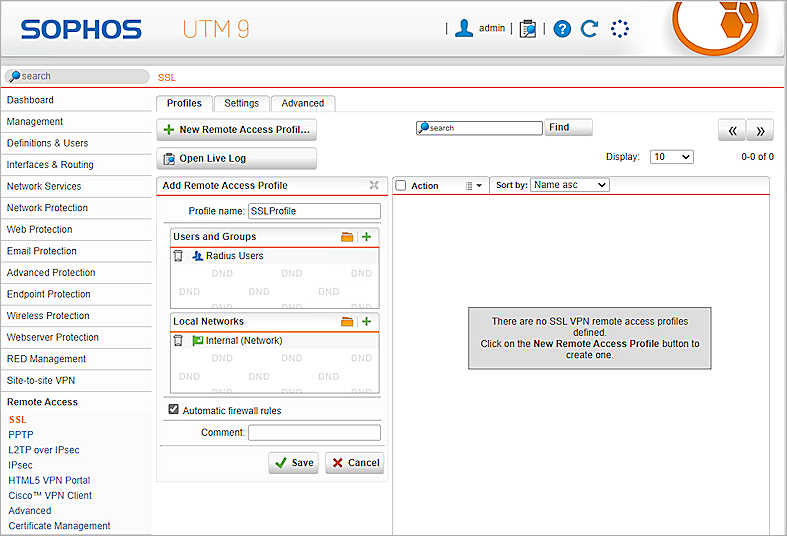Image resolution: width=787 pixels, height=536 pixels.
Task: Click the Radius Users group icon
Action: [x=197, y=256]
